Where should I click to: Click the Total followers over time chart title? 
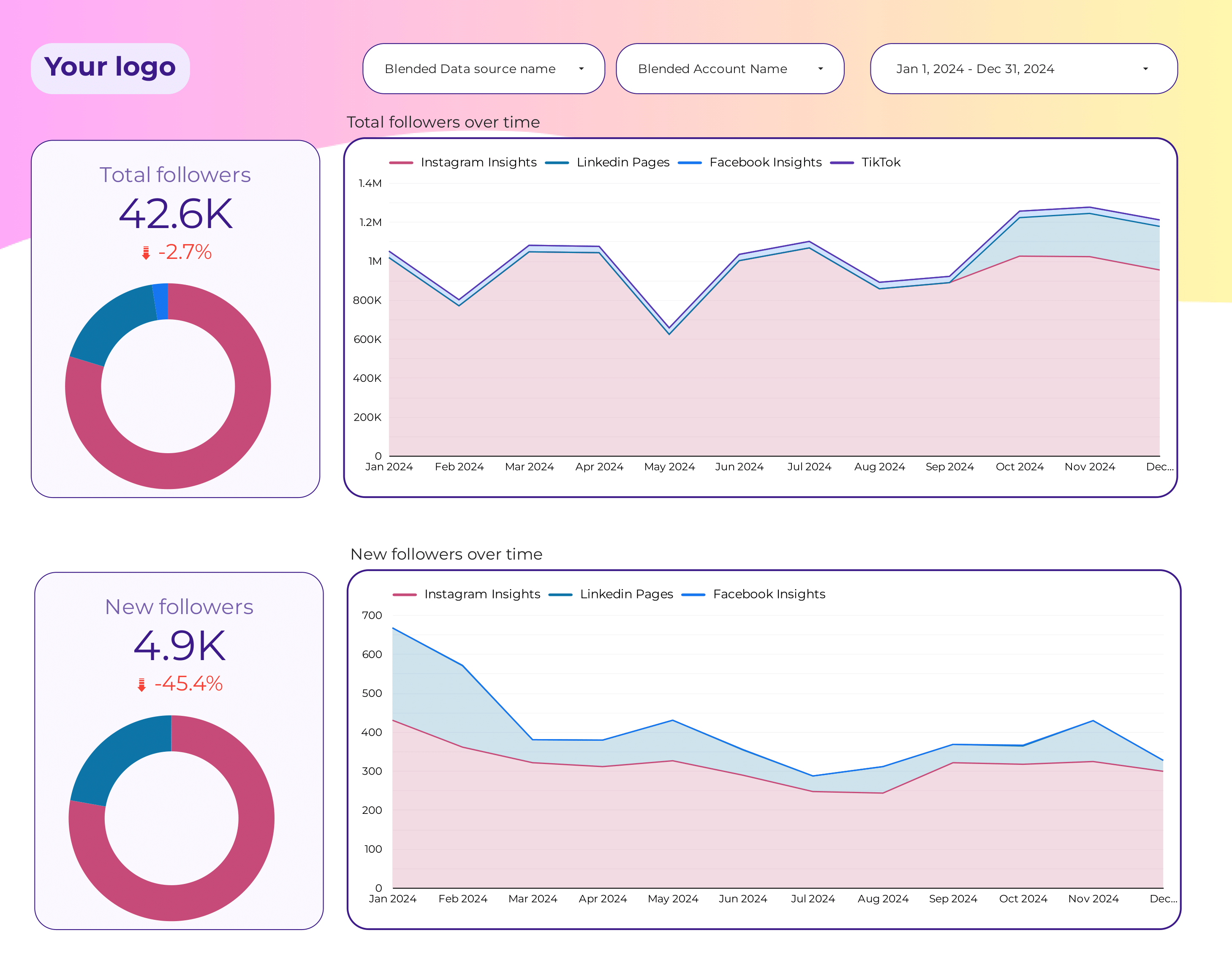[443, 122]
